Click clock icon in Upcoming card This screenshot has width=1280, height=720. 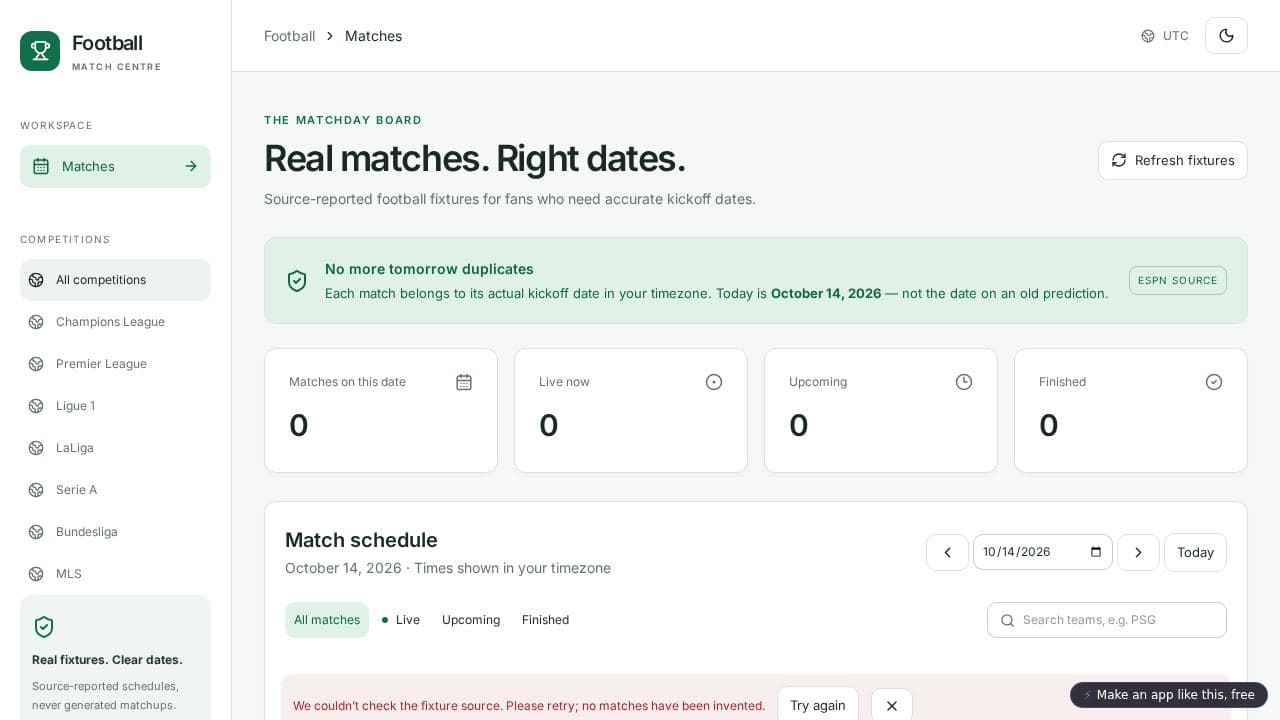click(x=964, y=382)
